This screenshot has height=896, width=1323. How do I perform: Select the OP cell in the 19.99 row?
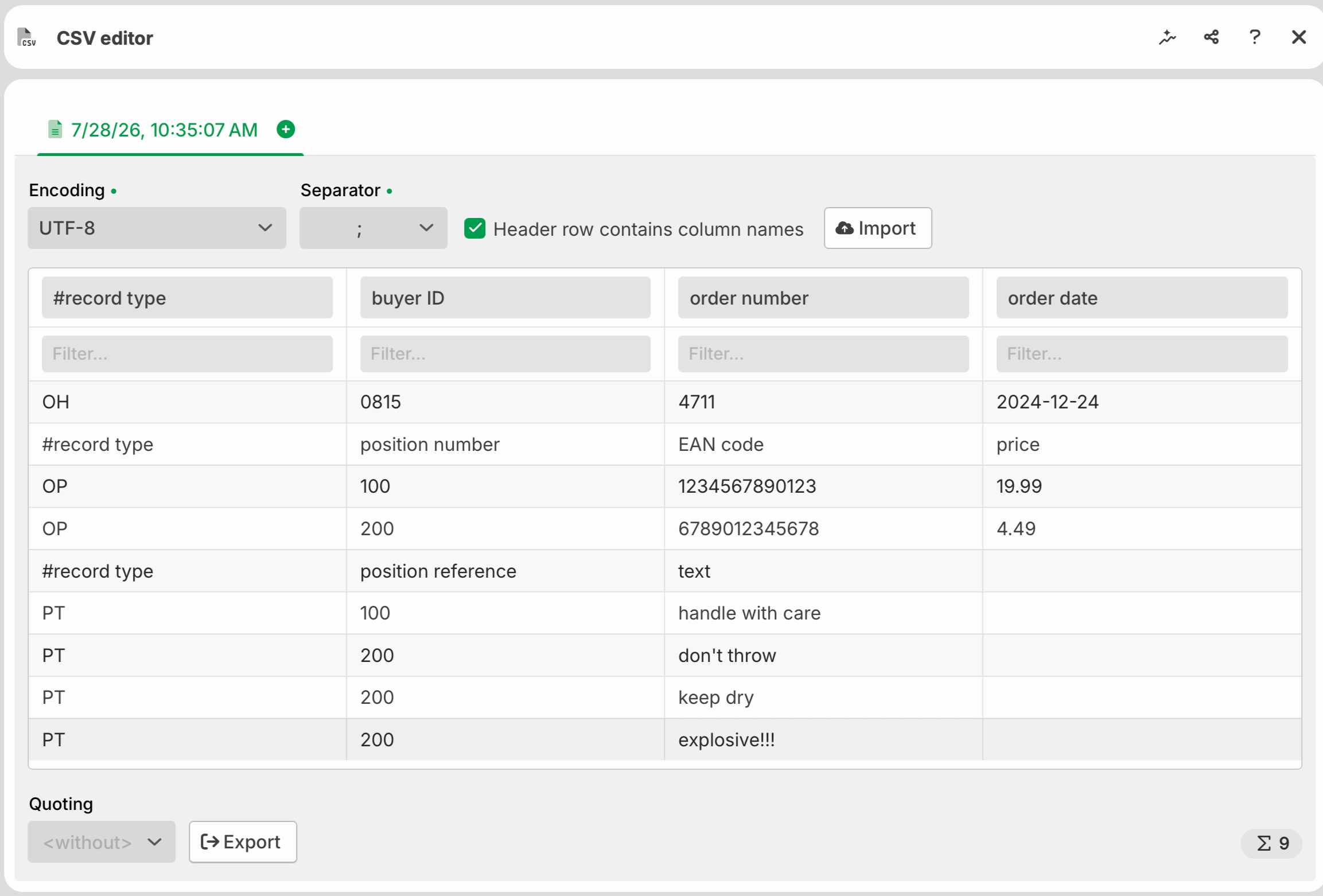(187, 486)
